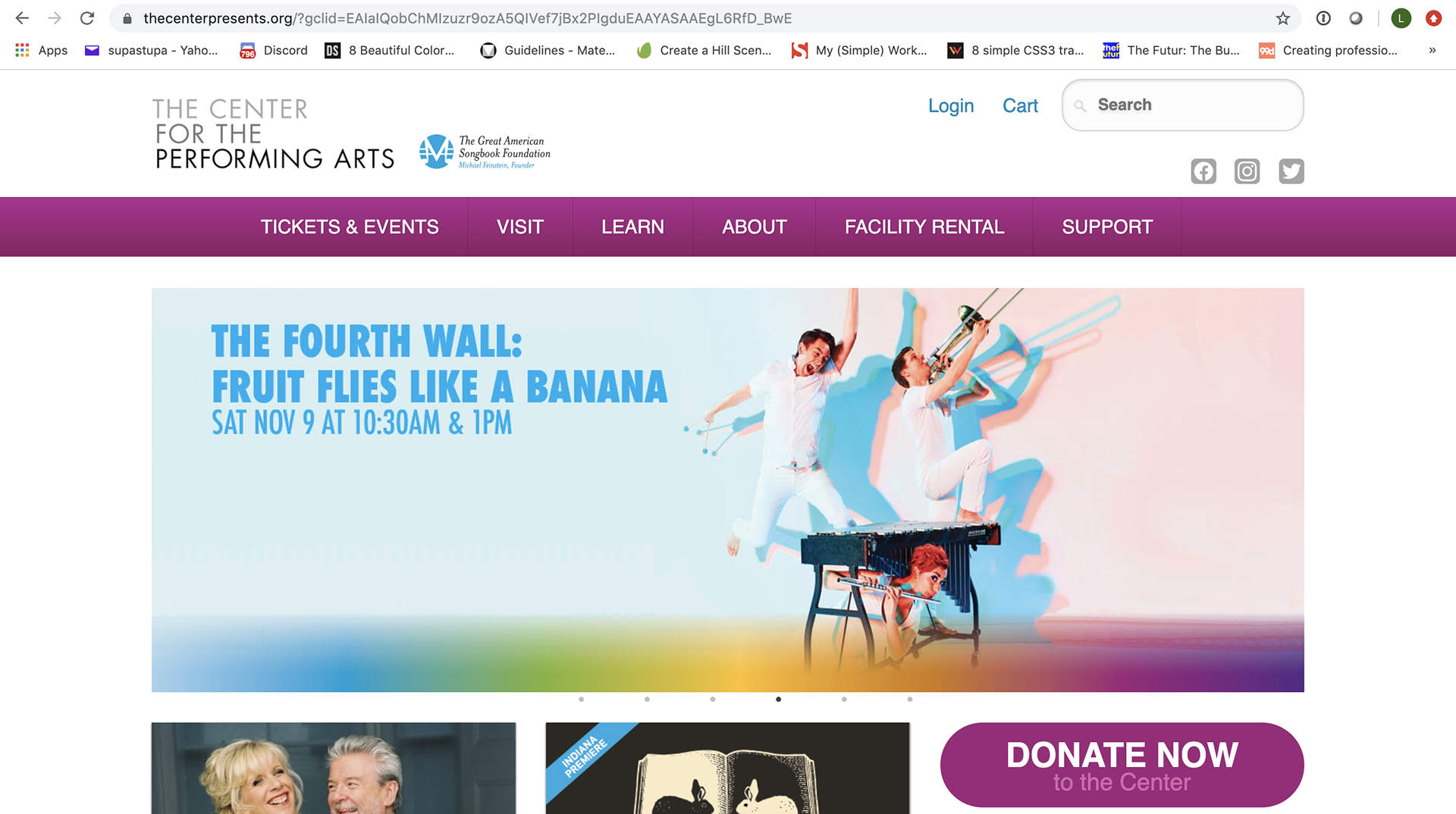This screenshot has height=814, width=1456.
Task: Open the Facebook social icon
Action: [1203, 171]
